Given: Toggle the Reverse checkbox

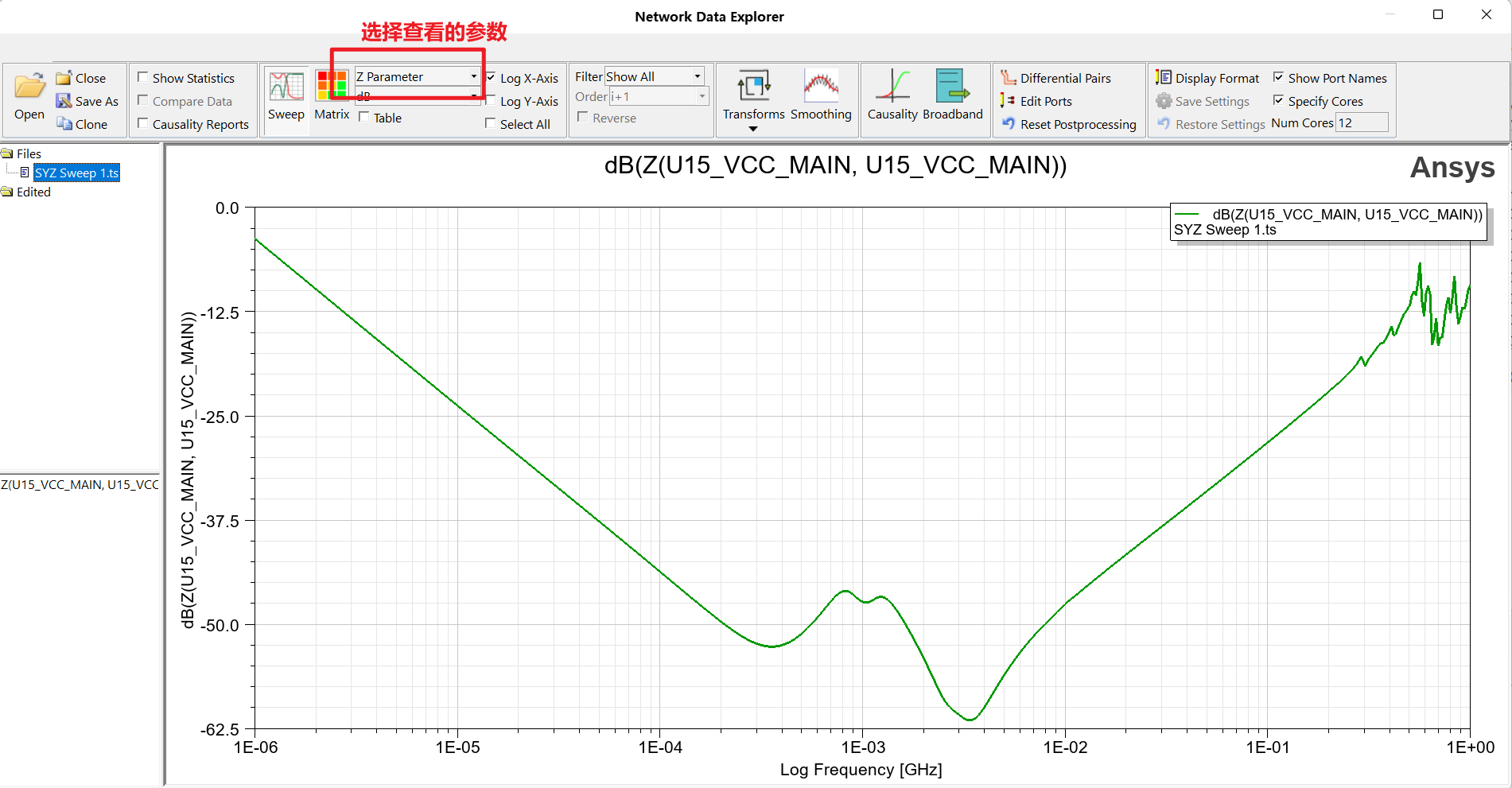Looking at the screenshot, I should (583, 117).
